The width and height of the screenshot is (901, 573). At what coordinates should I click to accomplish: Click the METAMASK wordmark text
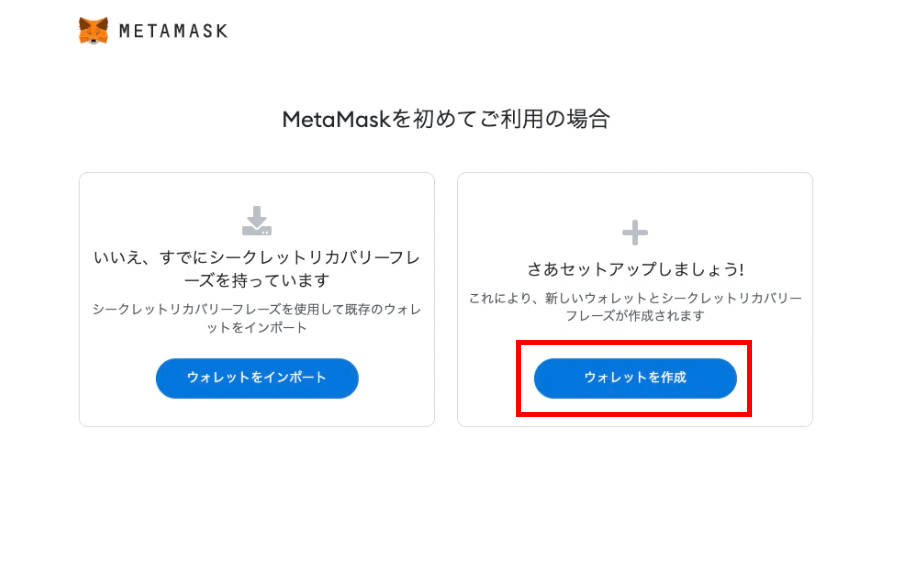pos(174,31)
